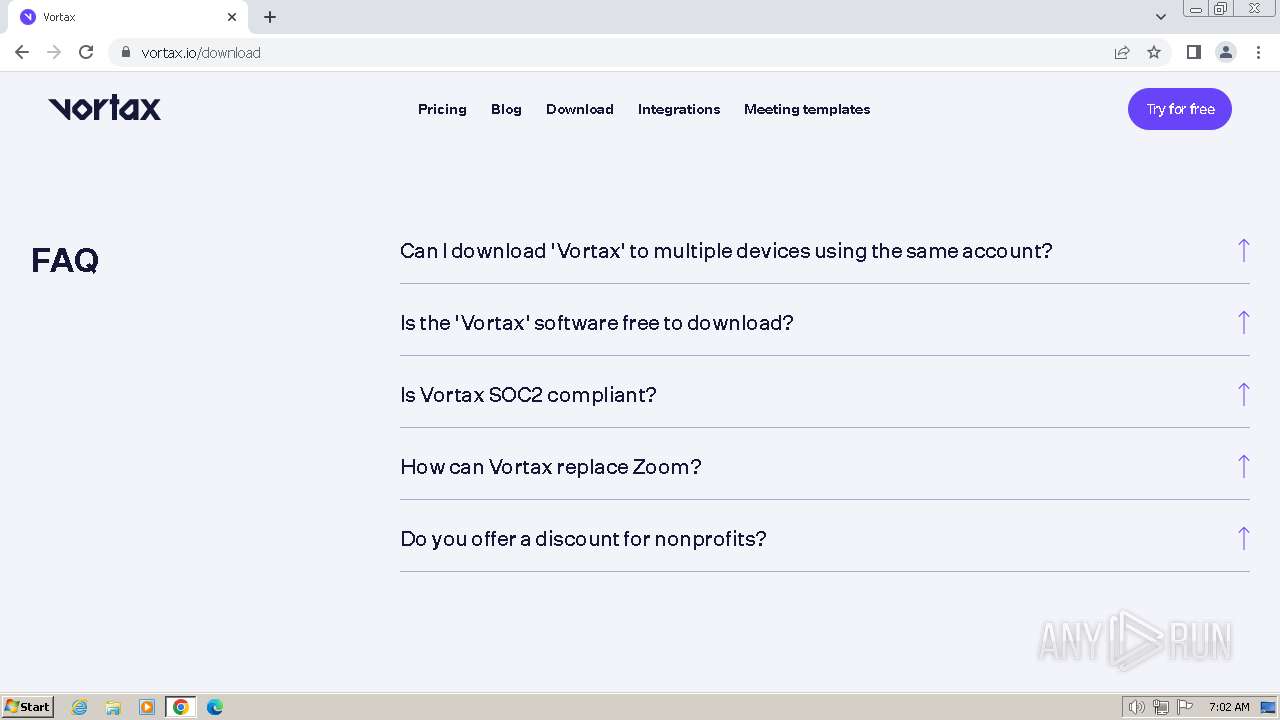1280x720 pixels.
Task: Go to Integrations in the navigation
Action: 679,109
